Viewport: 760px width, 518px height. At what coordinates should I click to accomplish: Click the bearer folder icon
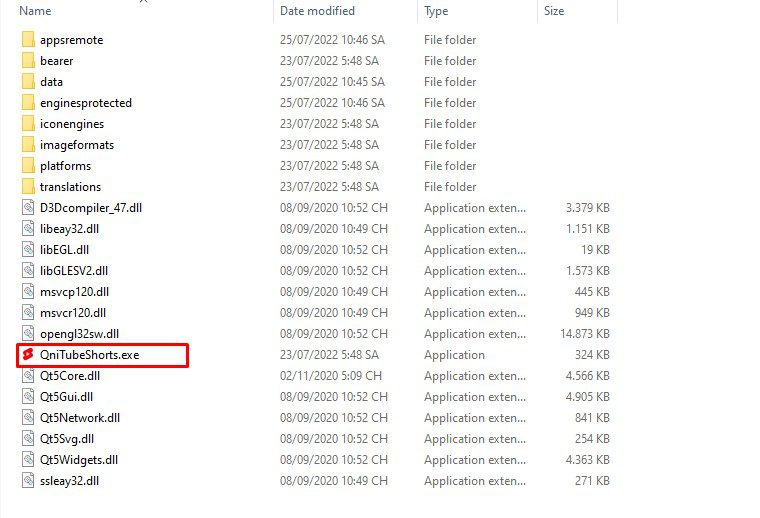click(x=28, y=61)
